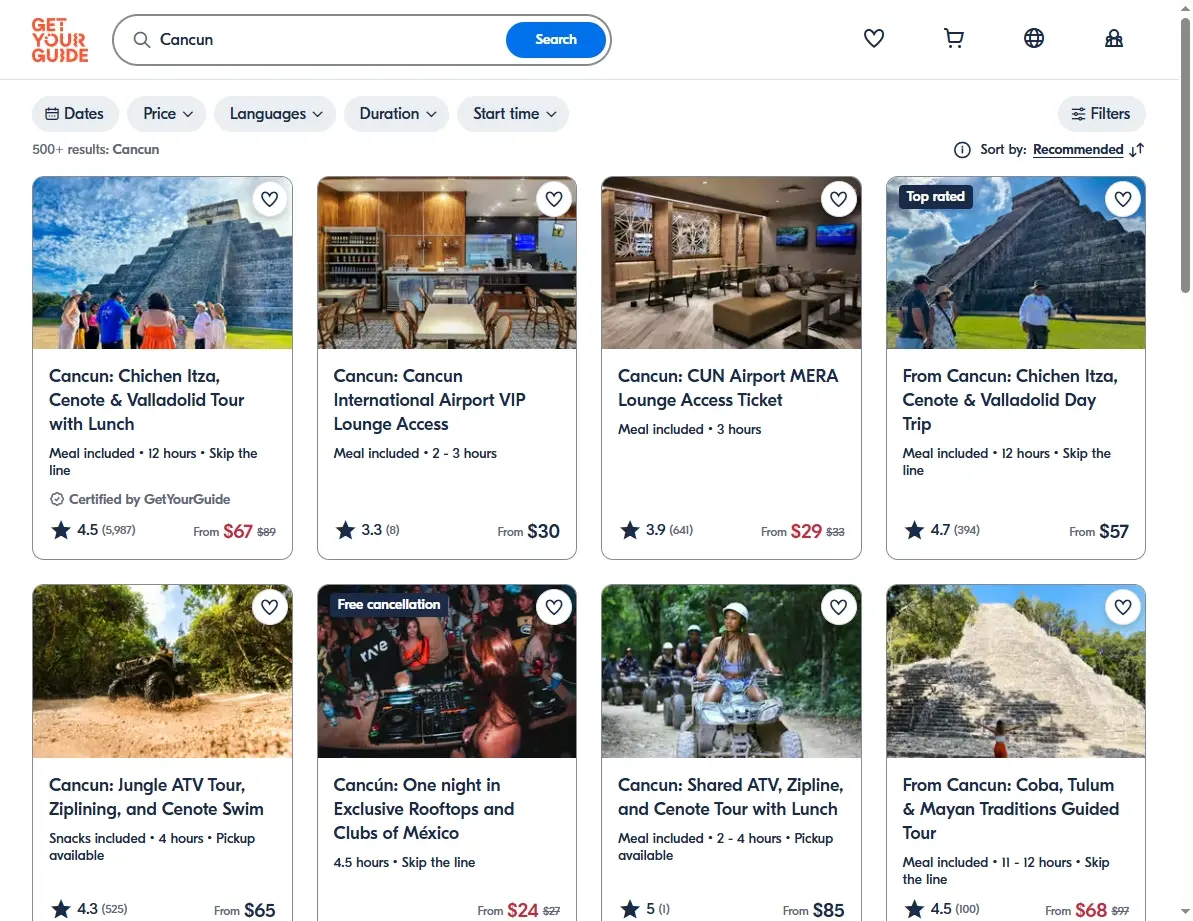1193x921 pixels.
Task: Click the From $67 price
Action: (x=234, y=532)
